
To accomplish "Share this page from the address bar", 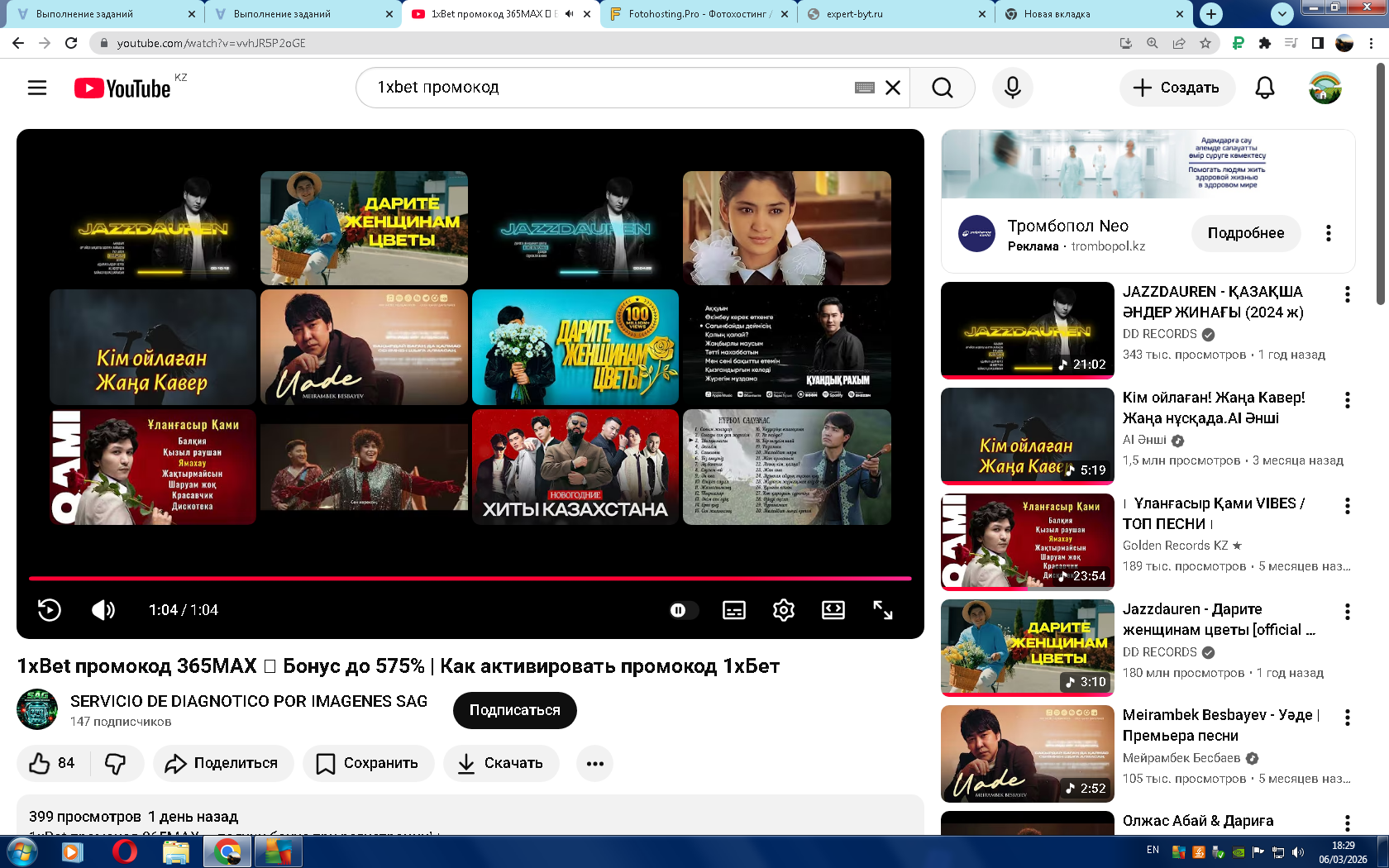I will pos(1179,43).
